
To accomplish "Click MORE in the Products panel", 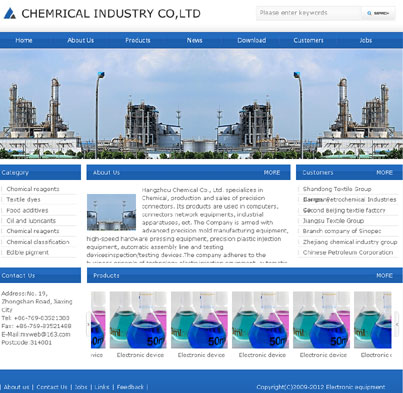I will [384, 275].
